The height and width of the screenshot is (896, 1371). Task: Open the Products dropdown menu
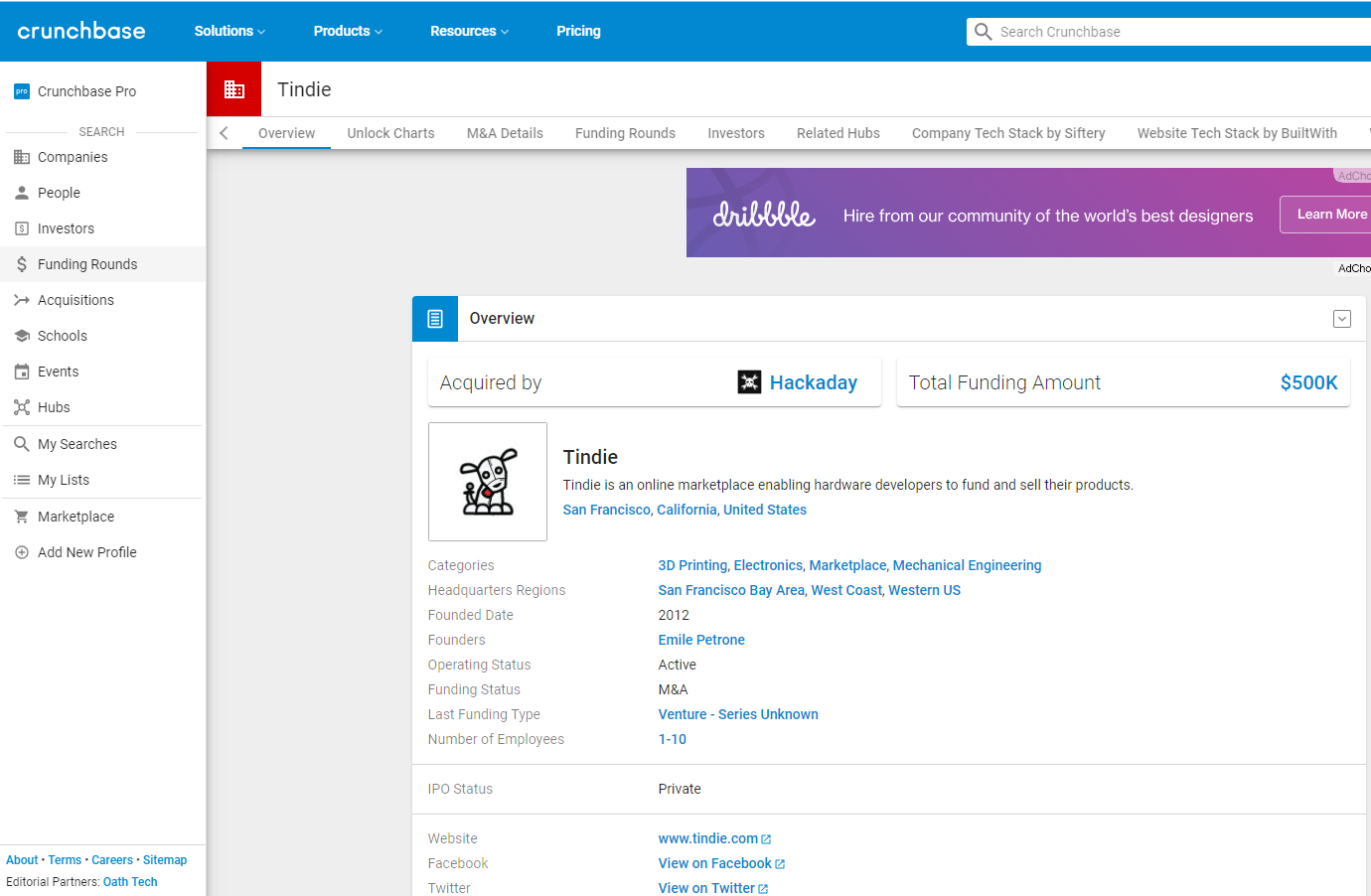[348, 31]
